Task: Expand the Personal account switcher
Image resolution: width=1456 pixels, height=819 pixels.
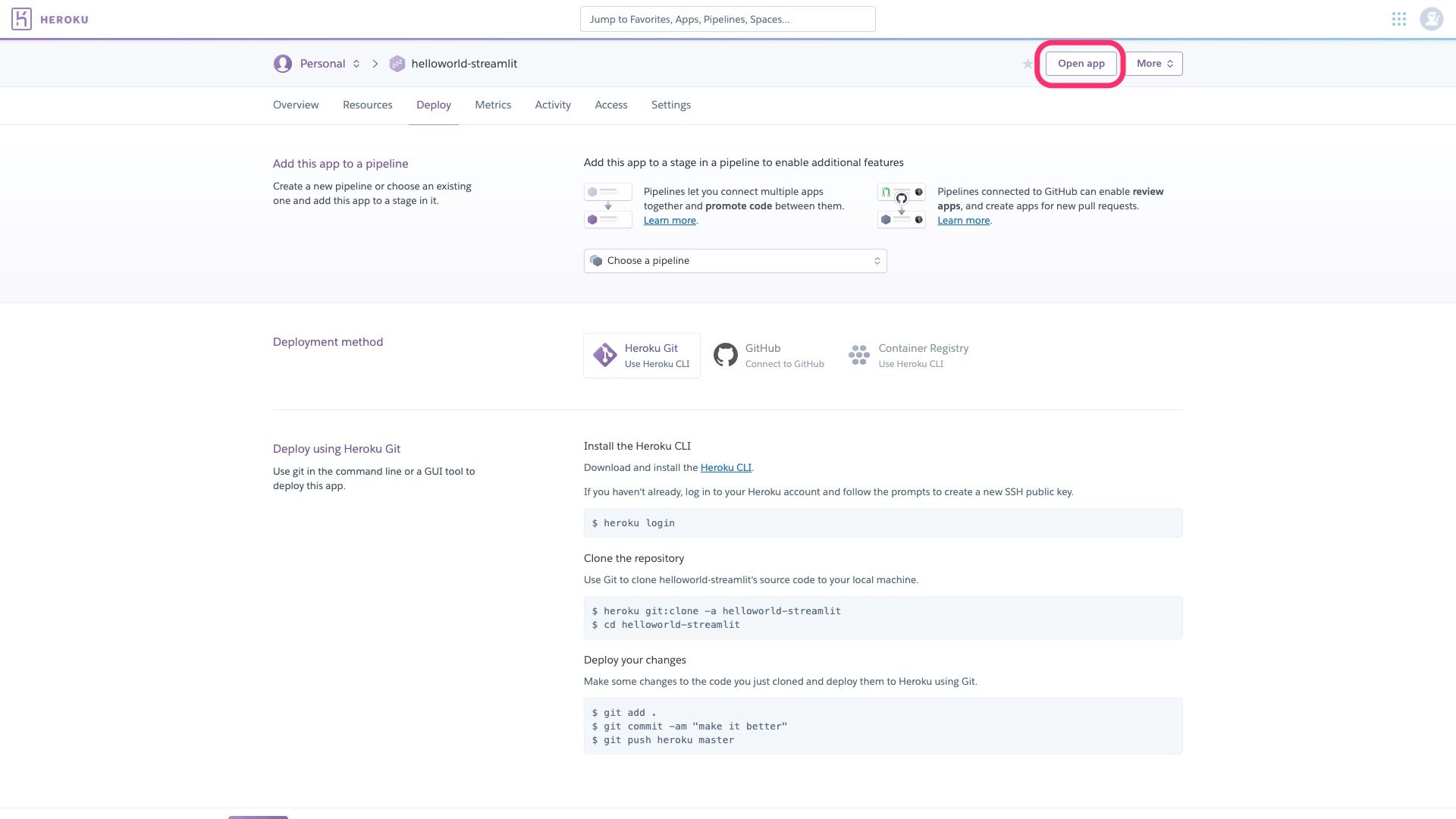Action: [x=329, y=64]
